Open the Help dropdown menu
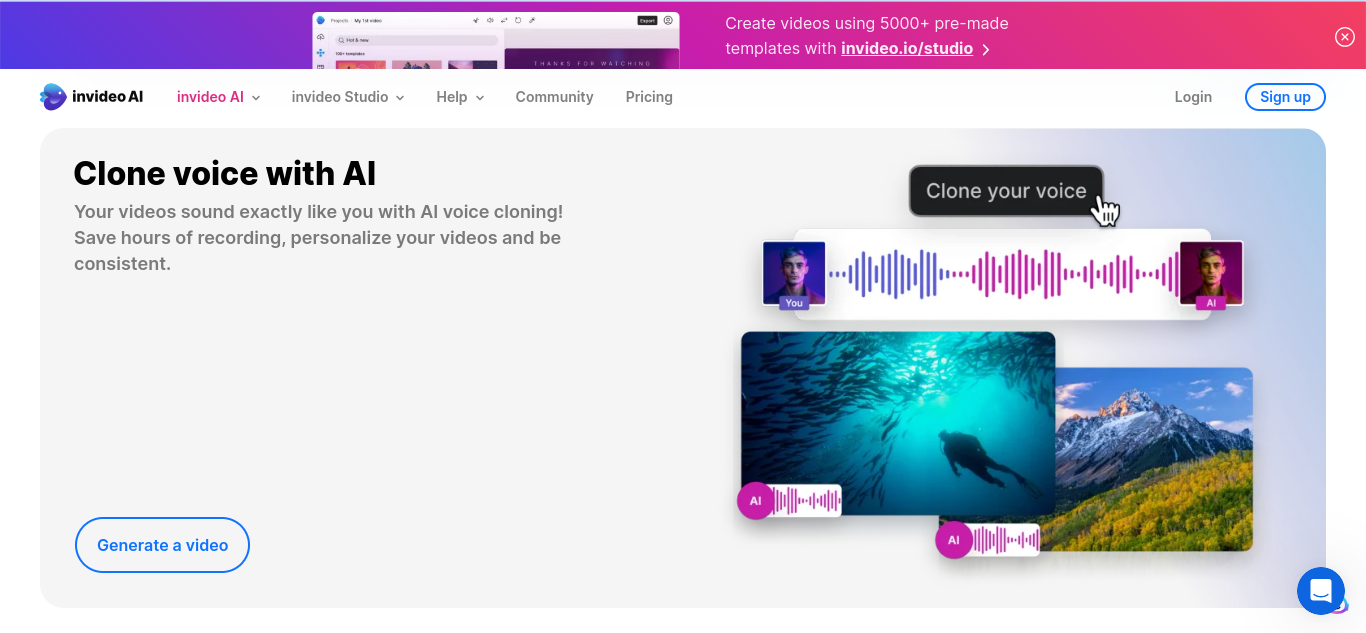This screenshot has height=633, width=1366. pyautogui.click(x=460, y=97)
